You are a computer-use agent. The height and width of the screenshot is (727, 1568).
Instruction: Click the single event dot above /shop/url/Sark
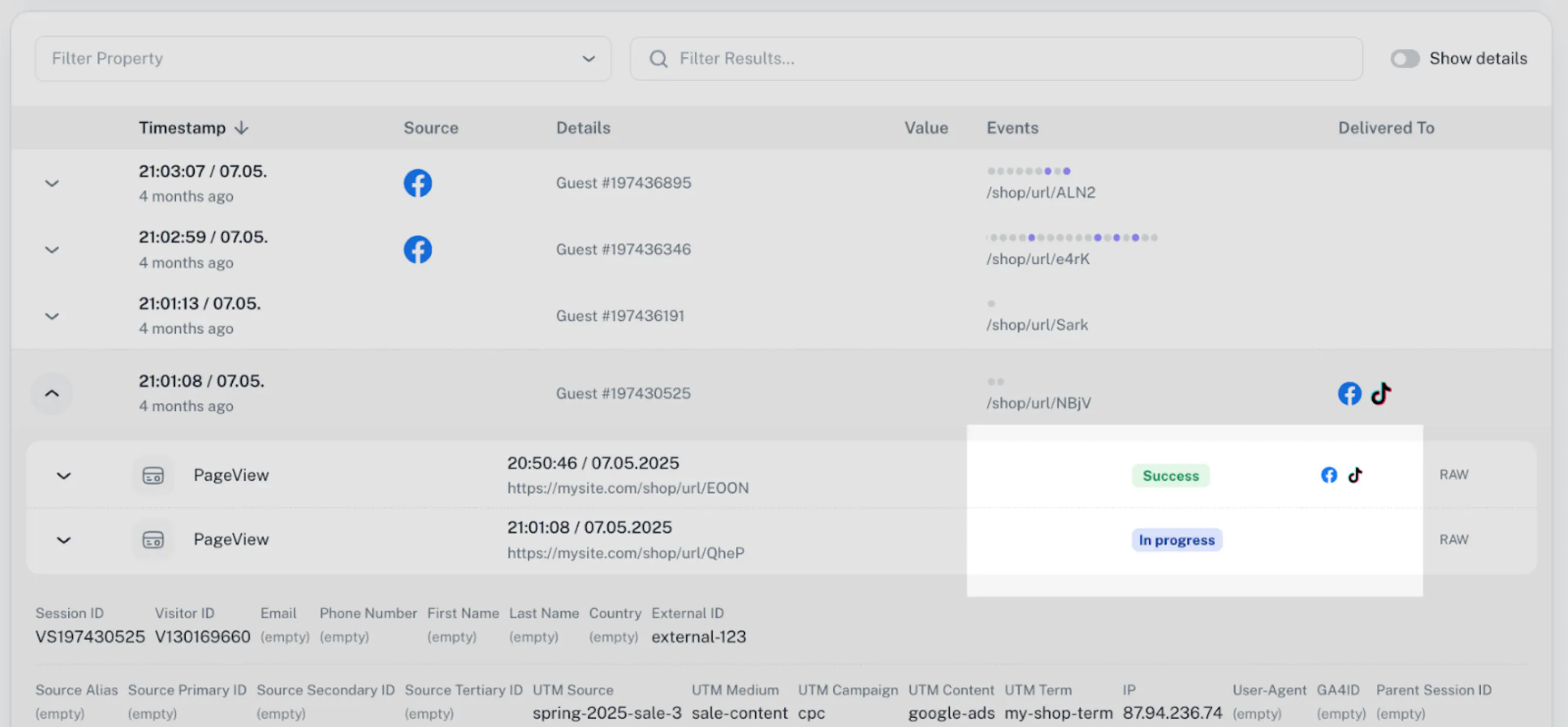(x=991, y=304)
